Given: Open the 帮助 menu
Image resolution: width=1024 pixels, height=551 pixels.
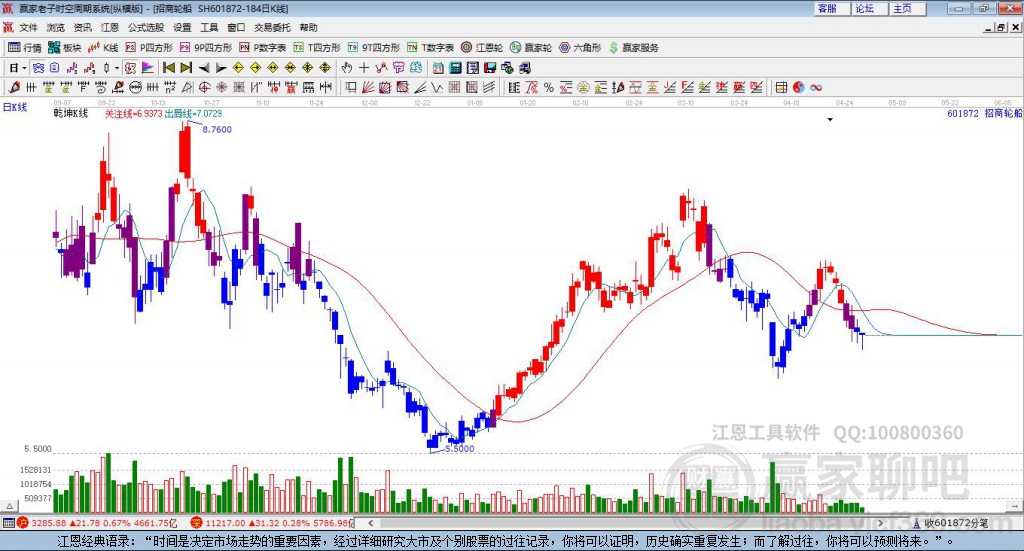Looking at the screenshot, I should point(308,27).
